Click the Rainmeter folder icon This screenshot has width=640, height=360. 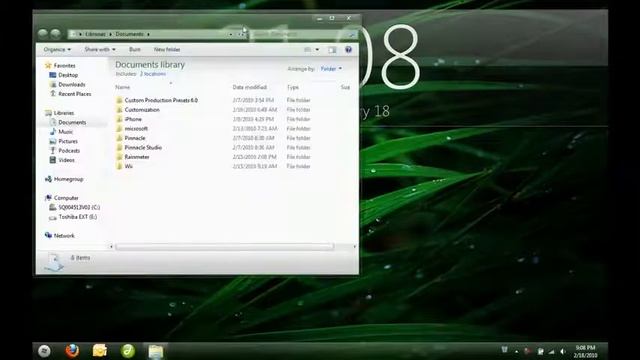pos(119,157)
